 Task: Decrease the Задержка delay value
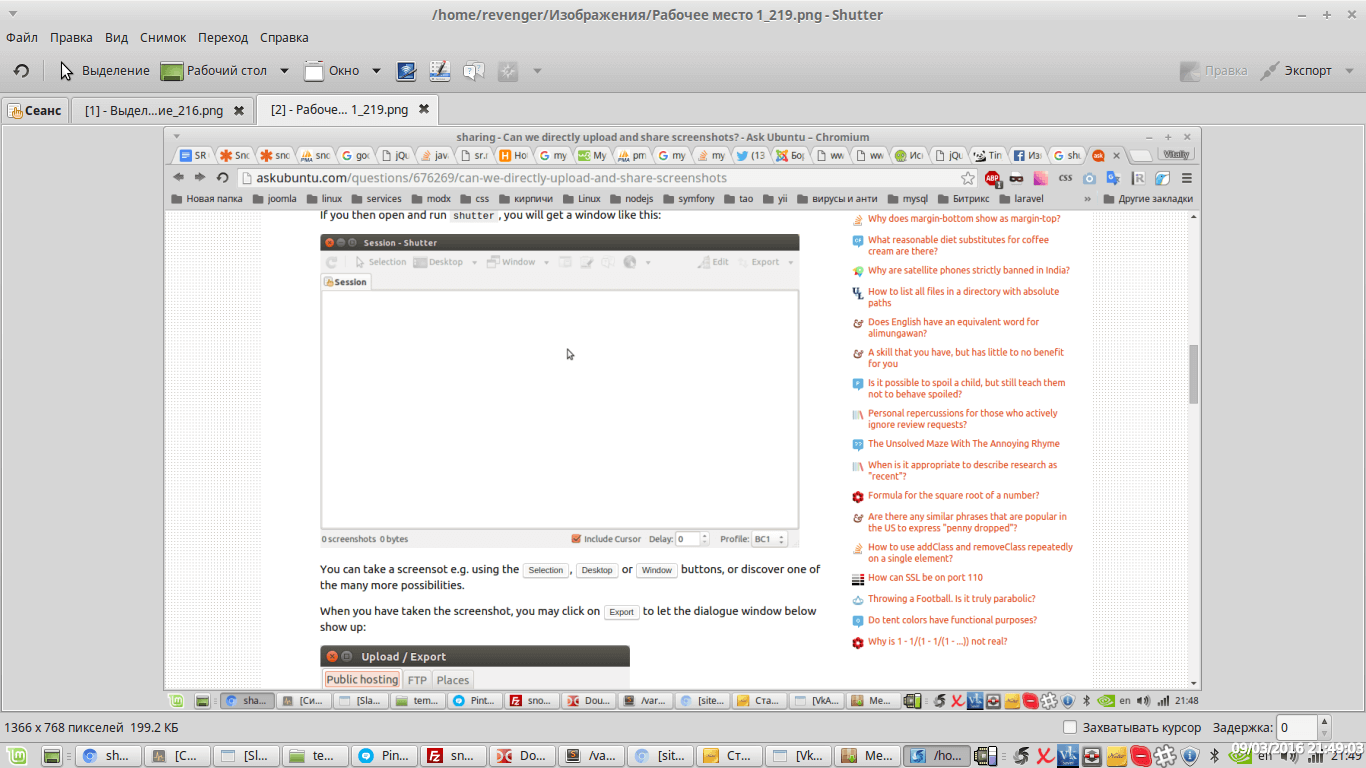(1326, 735)
